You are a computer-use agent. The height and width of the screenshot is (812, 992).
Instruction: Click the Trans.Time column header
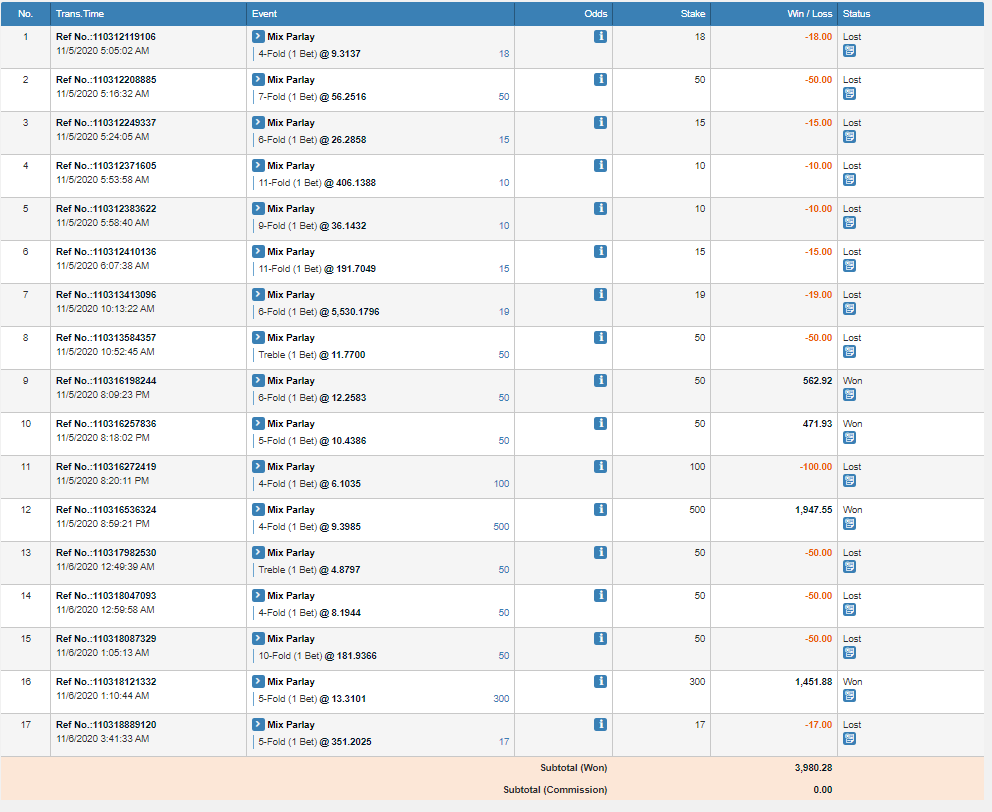148,14
